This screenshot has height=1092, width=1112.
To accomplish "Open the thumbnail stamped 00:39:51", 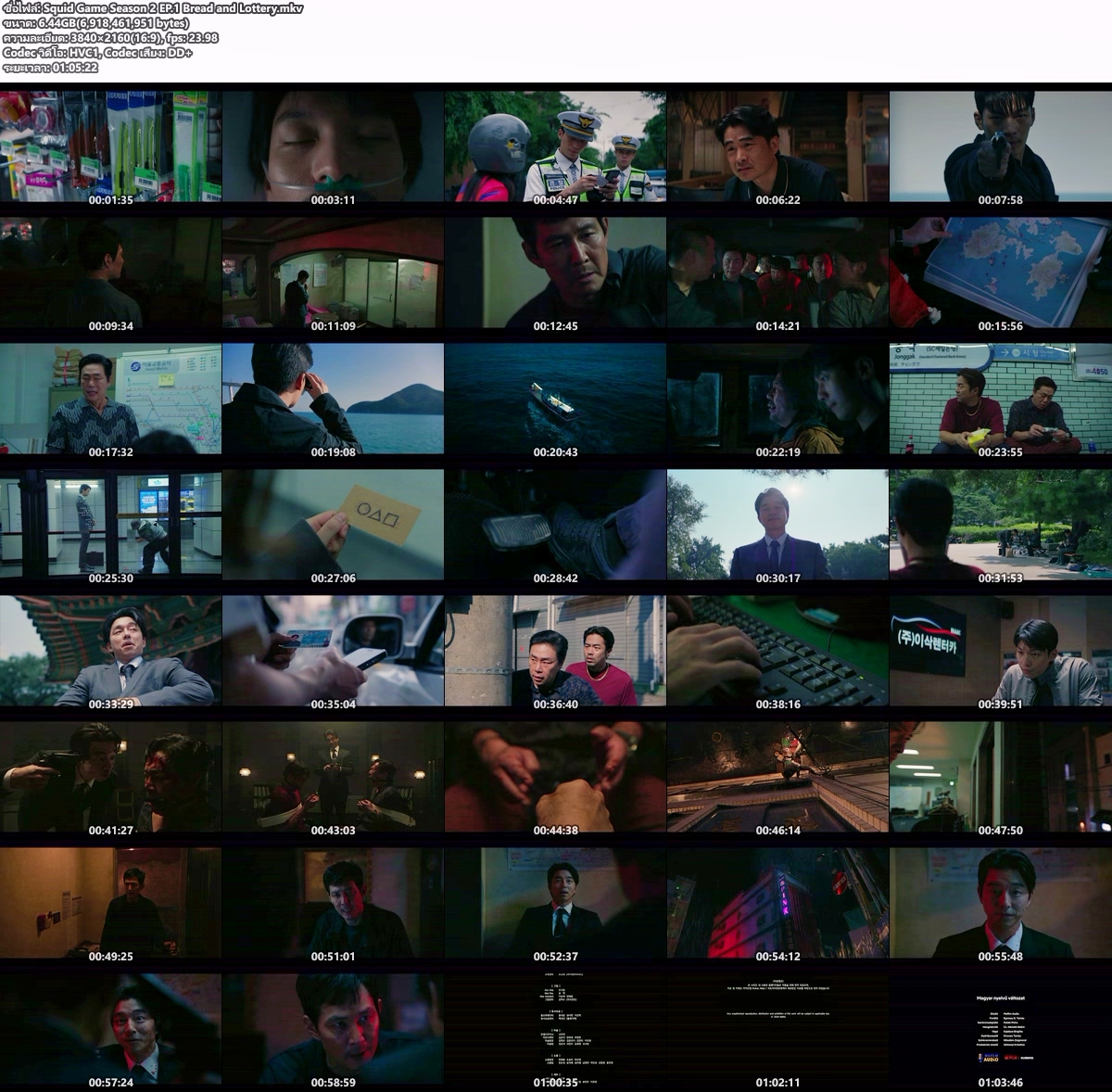I will 1001,651.
